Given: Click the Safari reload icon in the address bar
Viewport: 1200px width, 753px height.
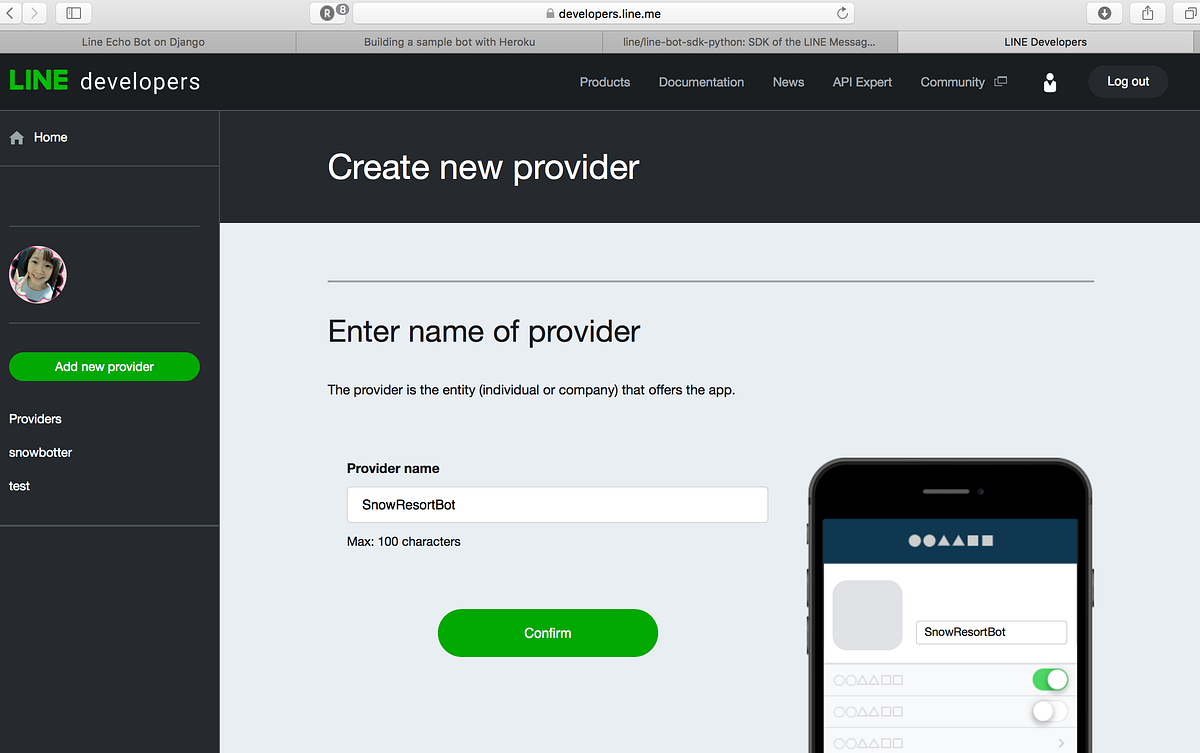Looking at the screenshot, I should click(843, 13).
